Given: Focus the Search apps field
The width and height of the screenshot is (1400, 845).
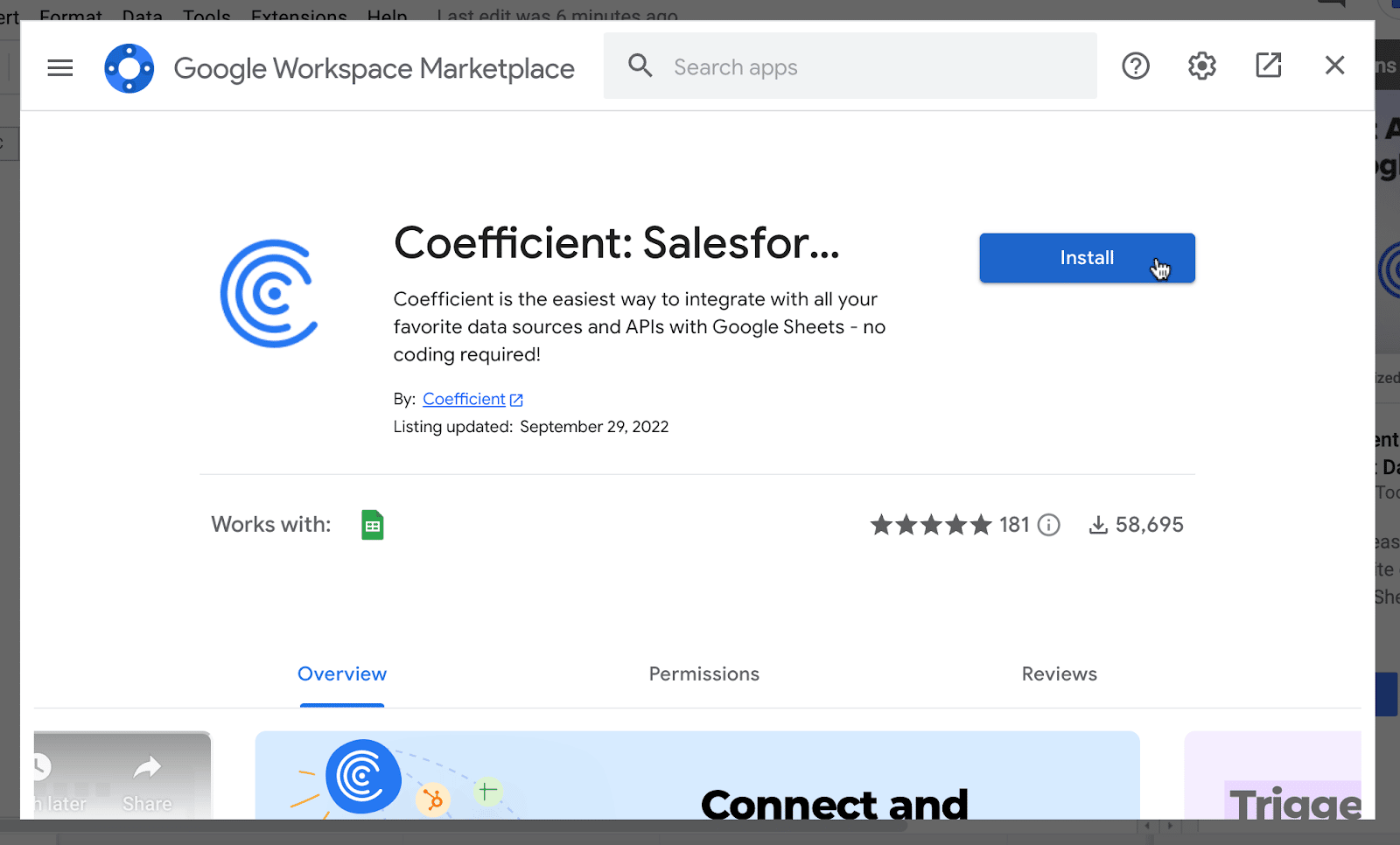Looking at the screenshot, I should coord(850,66).
